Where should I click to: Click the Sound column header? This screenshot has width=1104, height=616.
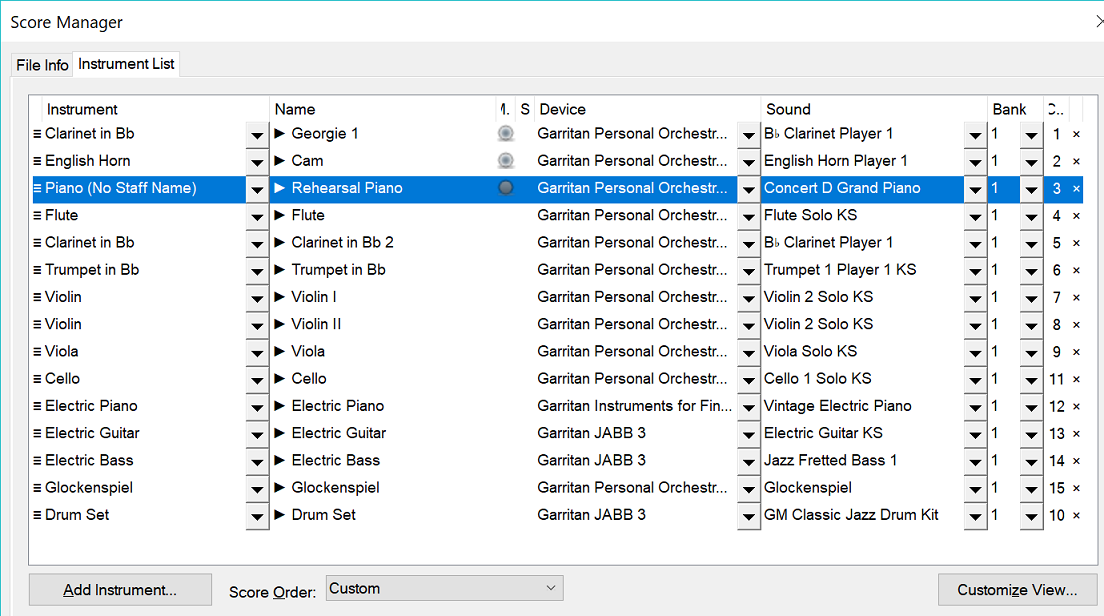pos(788,109)
